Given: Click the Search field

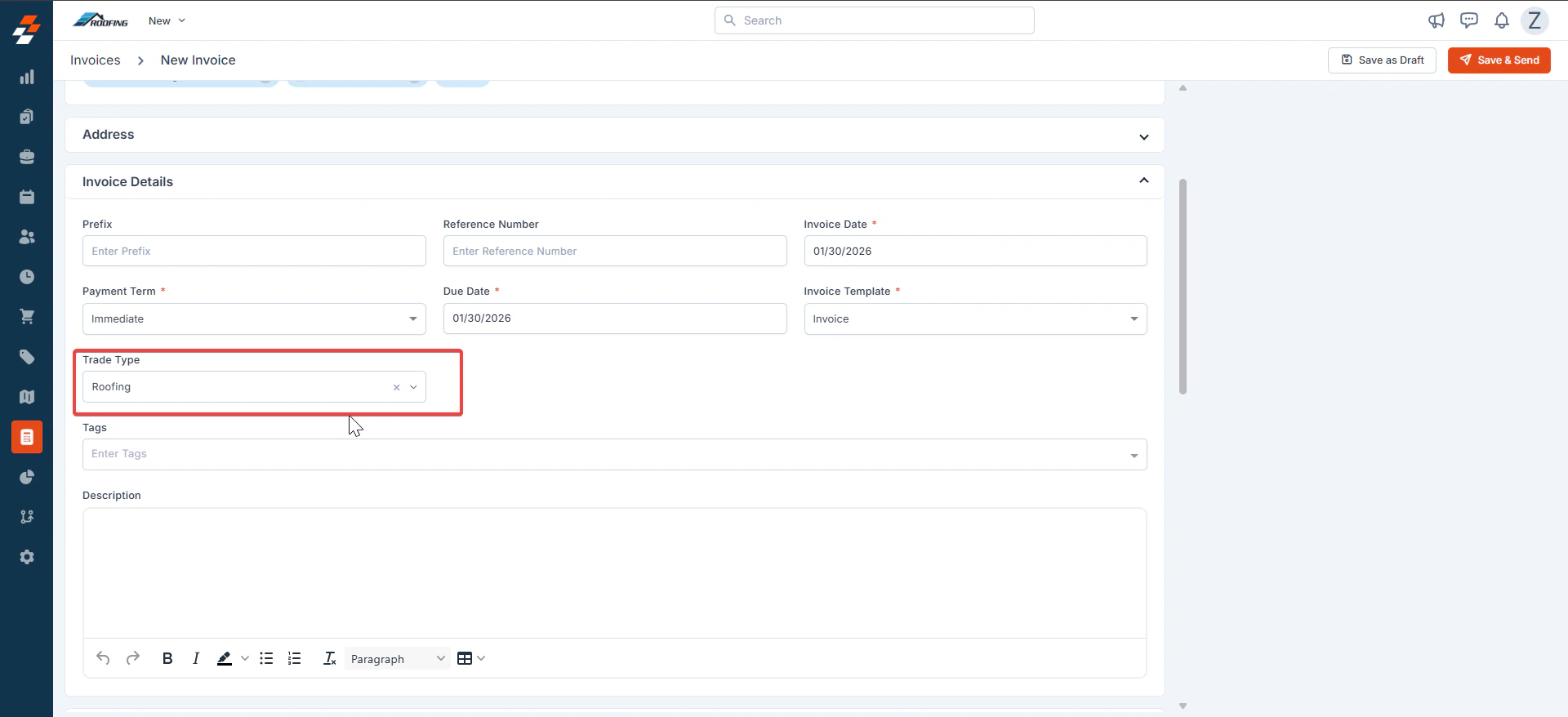Looking at the screenshot, I should [x=875, y=20].
